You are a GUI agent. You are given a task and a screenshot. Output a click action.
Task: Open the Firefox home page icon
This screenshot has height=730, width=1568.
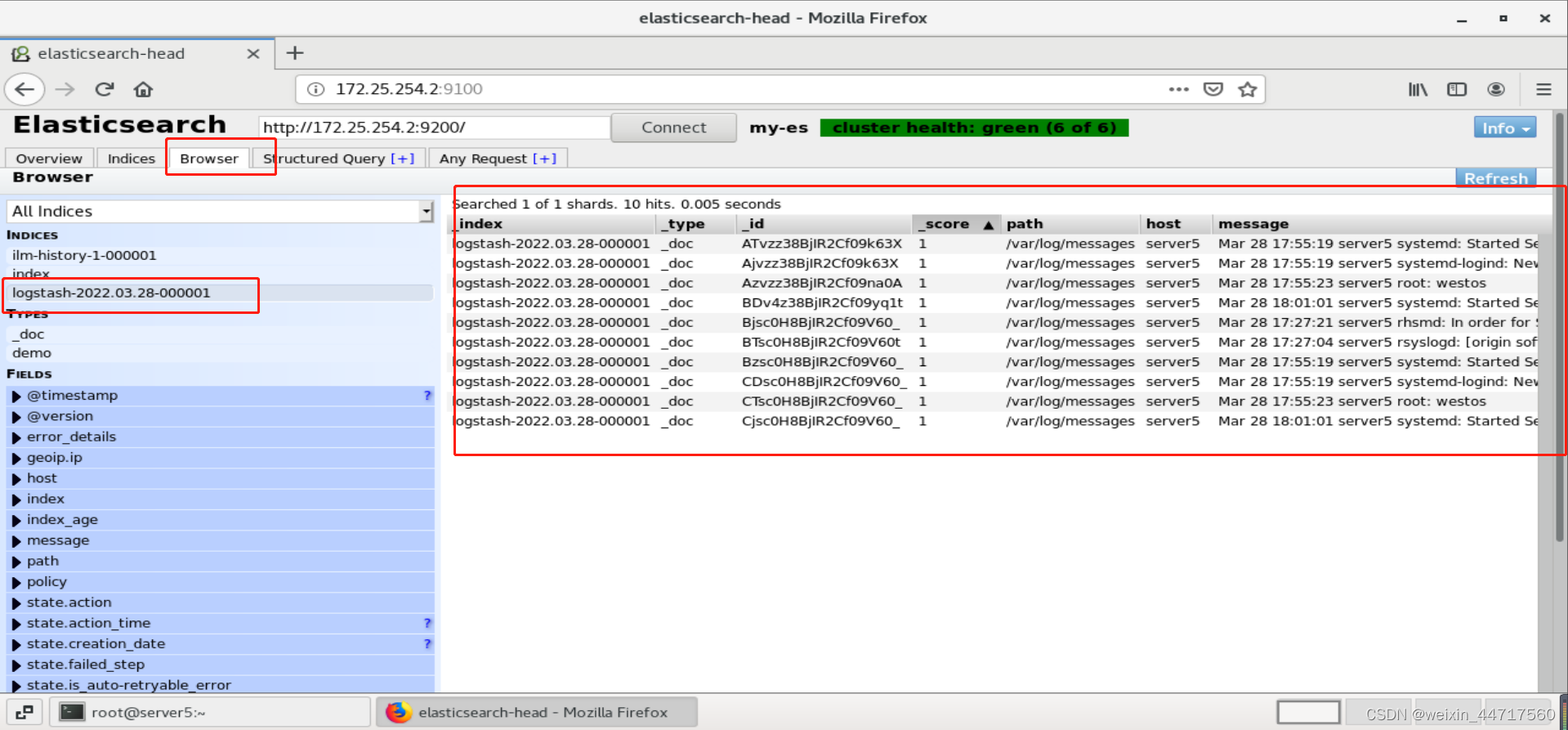click(x=143, y=89)
